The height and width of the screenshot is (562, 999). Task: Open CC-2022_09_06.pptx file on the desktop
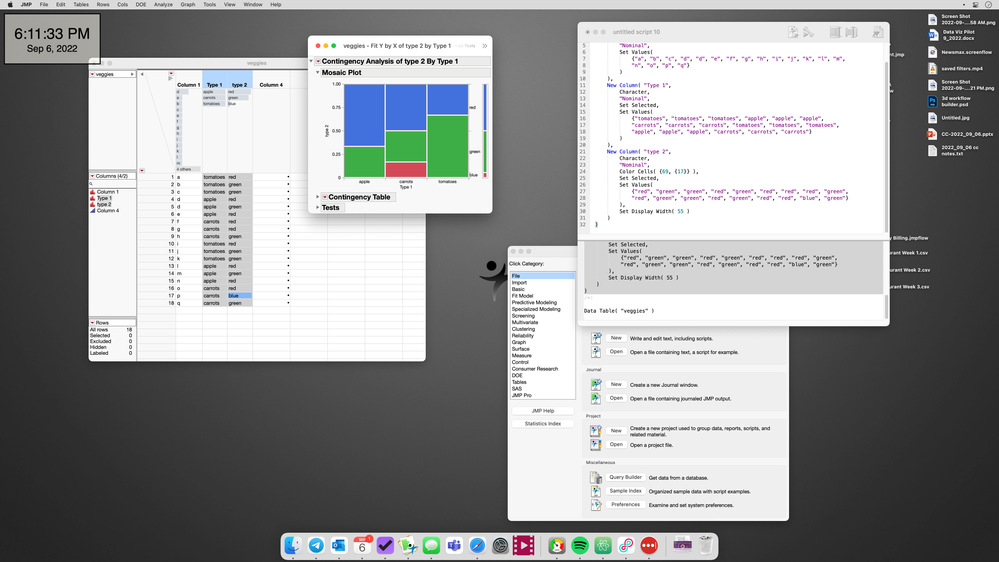click(x=961, y=134)
